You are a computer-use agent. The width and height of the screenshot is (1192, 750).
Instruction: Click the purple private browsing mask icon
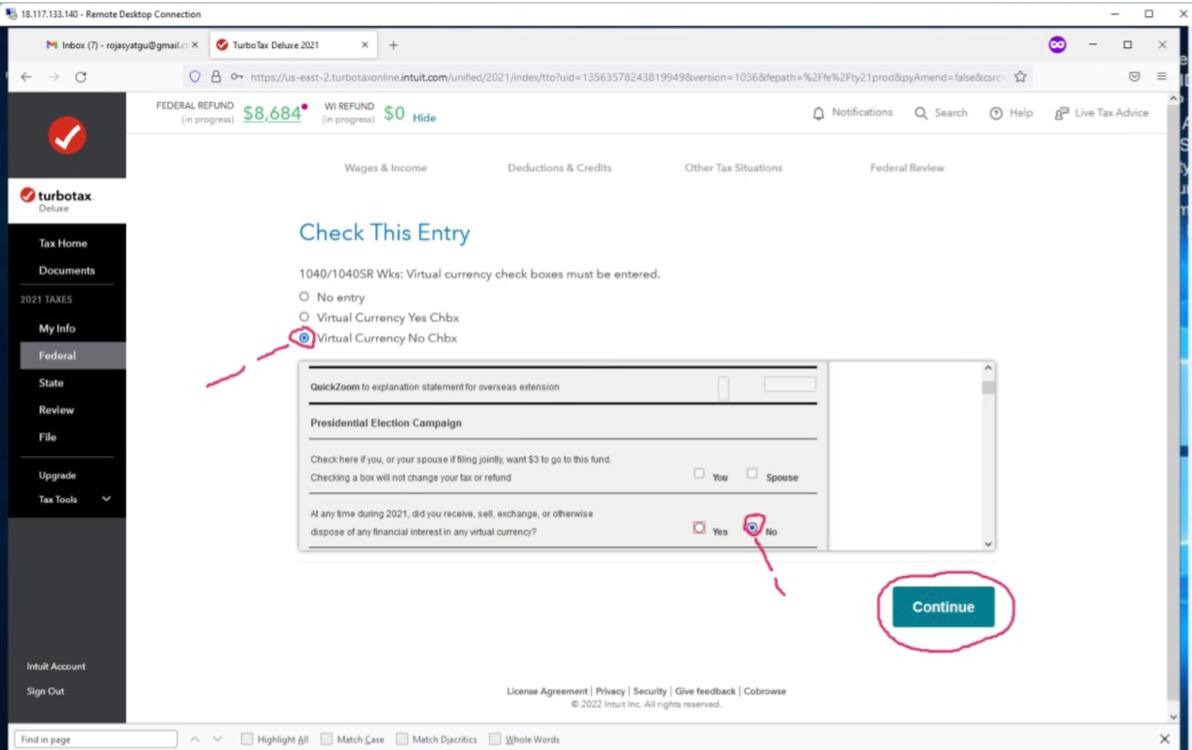[1057, 45]
